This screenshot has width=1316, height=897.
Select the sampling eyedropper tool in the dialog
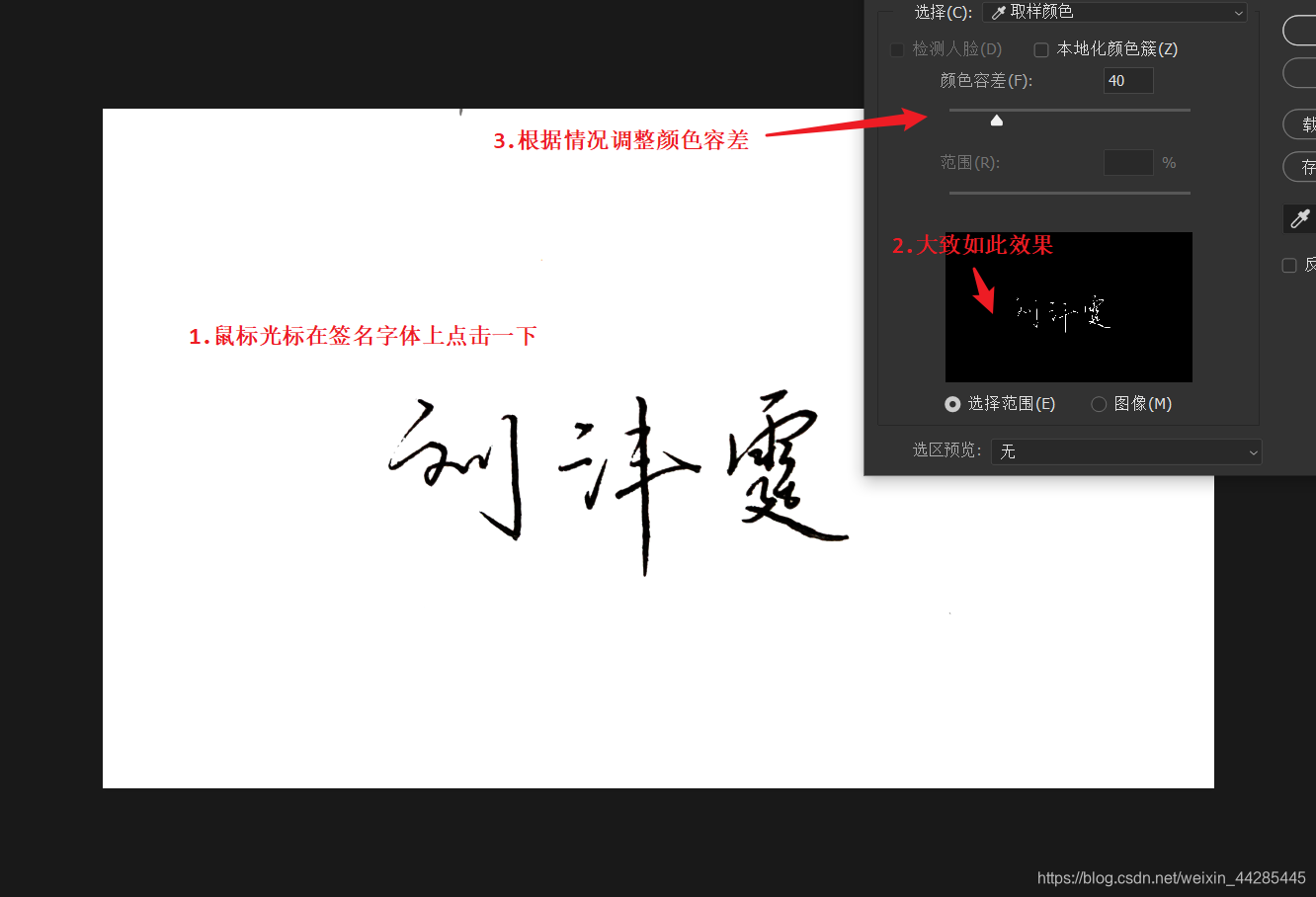point(1301,218)
